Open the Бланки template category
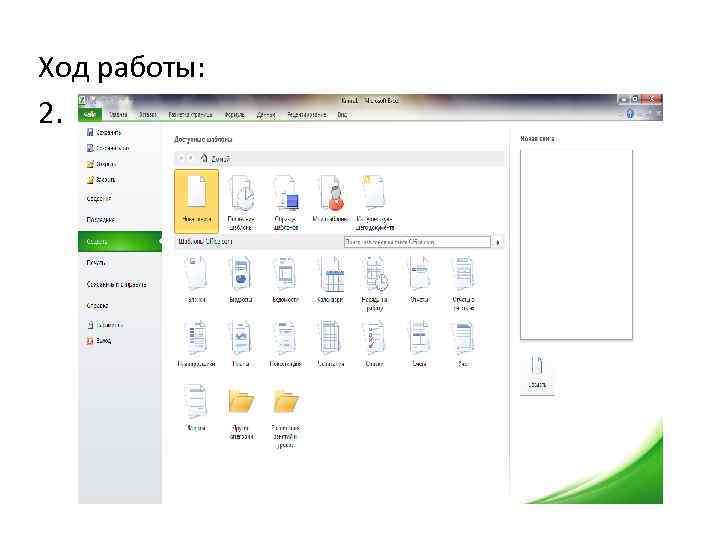Screen dimensions: 720x540 click(x=197, y=279)
